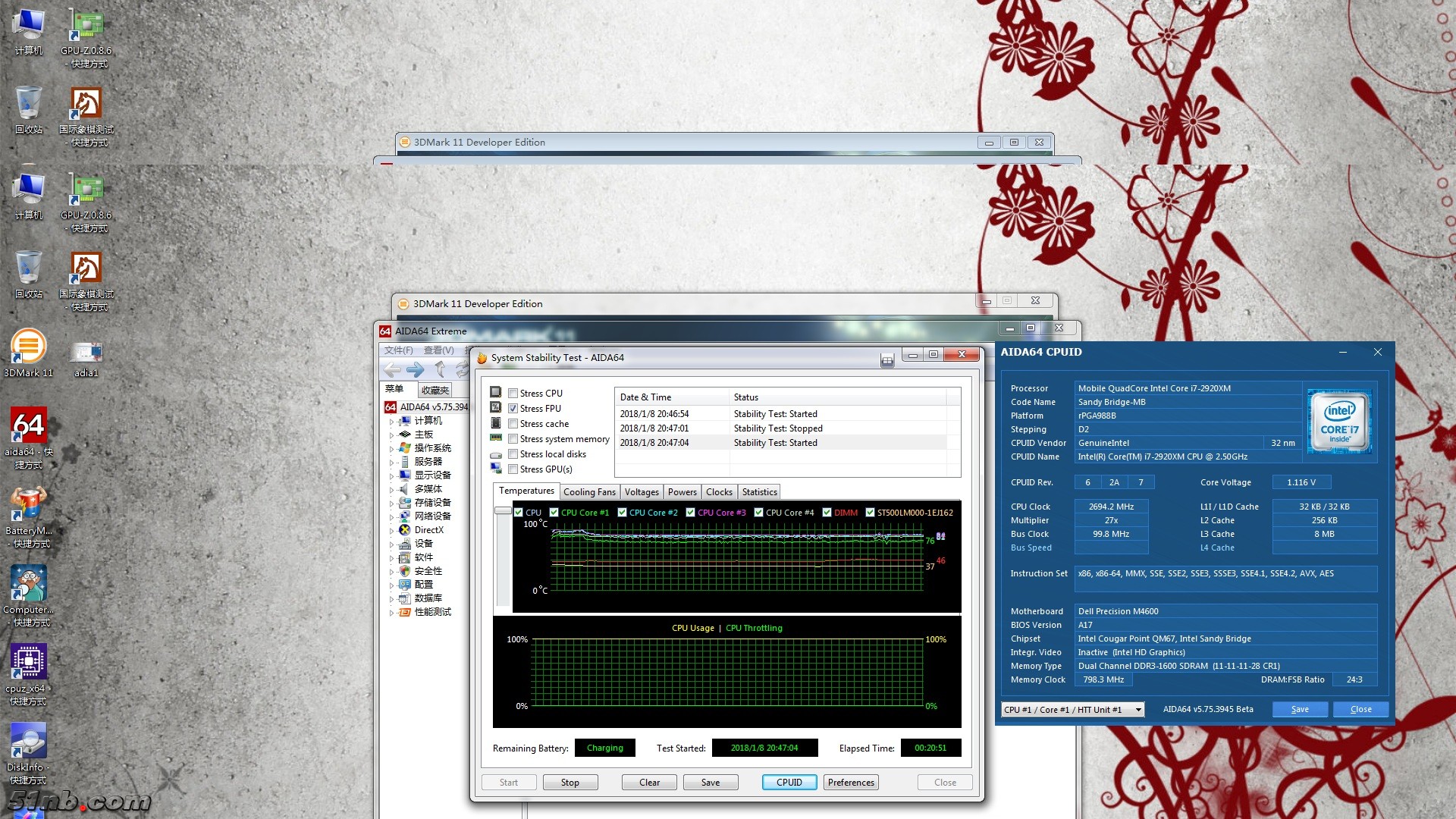
Task: Open the 文件(F) menu in AIDA64
Action: pos(399,350)
